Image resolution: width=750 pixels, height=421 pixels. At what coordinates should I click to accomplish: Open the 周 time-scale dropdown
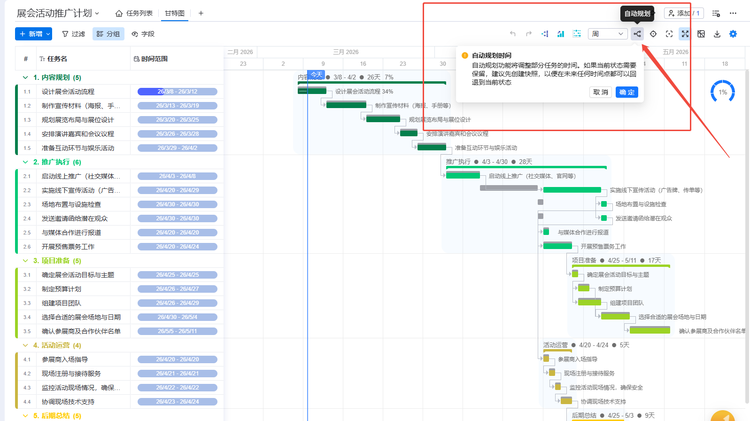click(607, 34)
